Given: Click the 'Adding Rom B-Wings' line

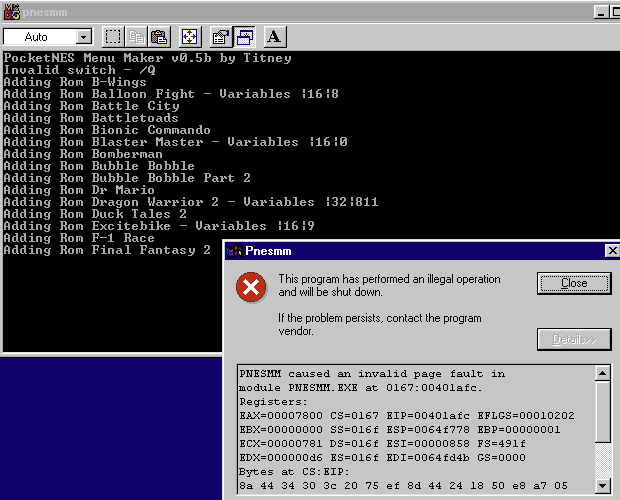Looking at the screenshot, I should 75,82.
